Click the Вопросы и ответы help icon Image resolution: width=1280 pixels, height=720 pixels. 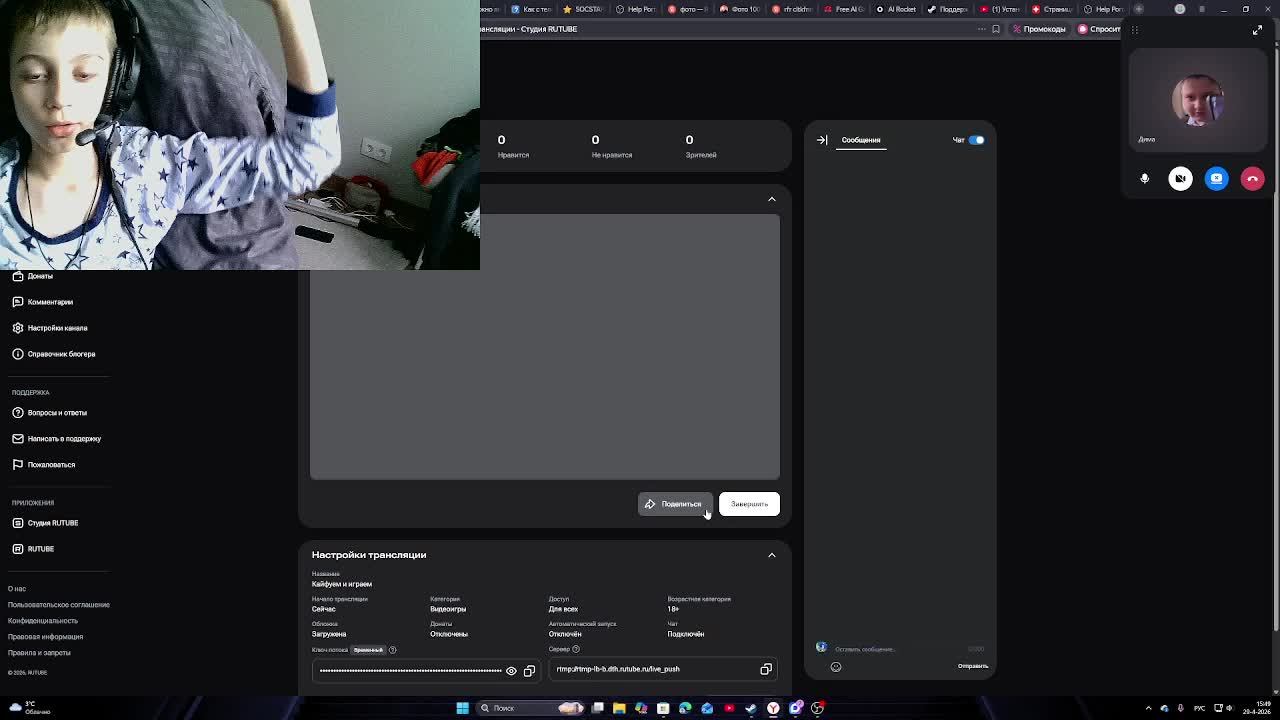18,413
